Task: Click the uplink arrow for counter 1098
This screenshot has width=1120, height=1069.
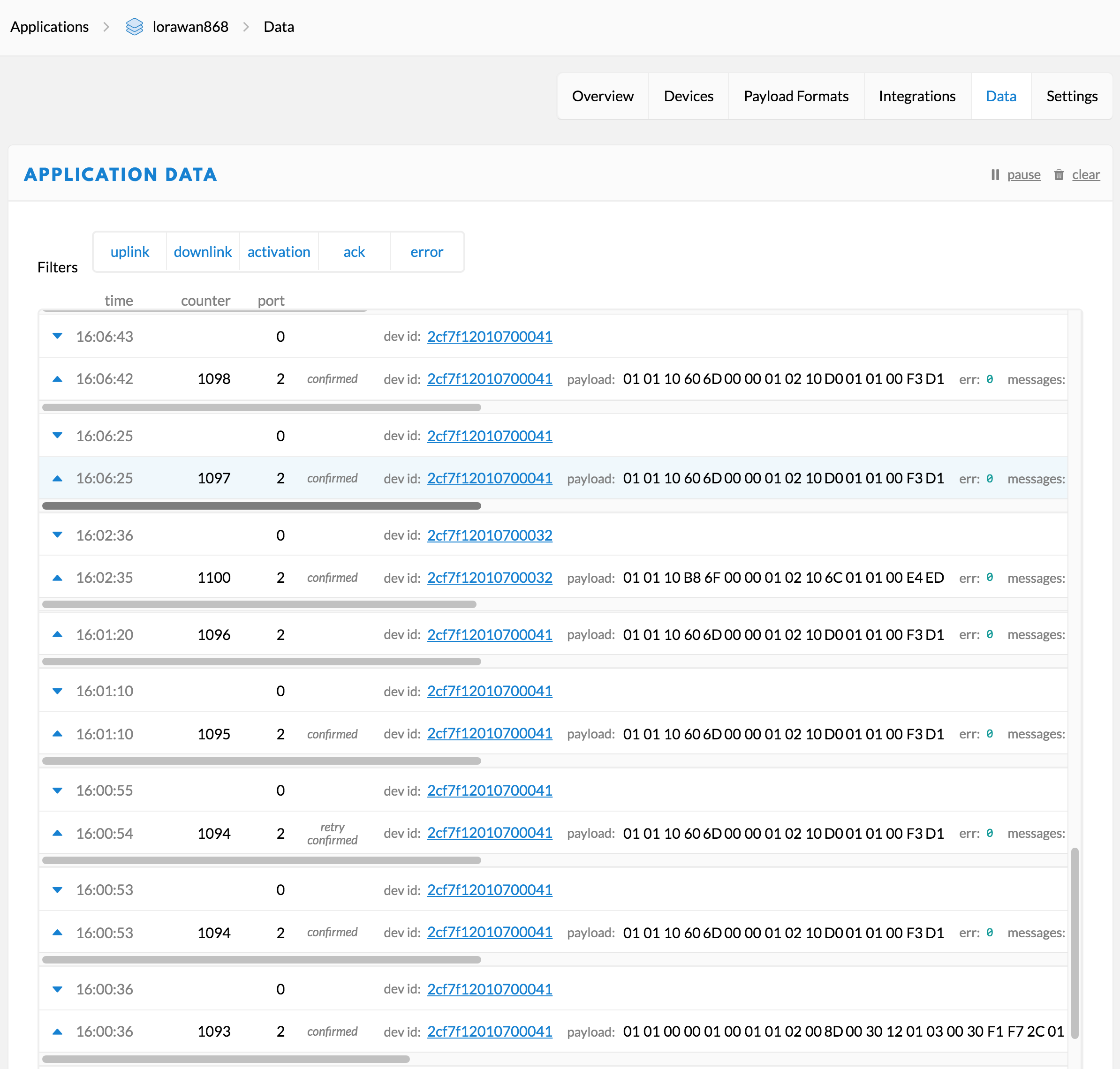Action: click(x=57, y=379)
